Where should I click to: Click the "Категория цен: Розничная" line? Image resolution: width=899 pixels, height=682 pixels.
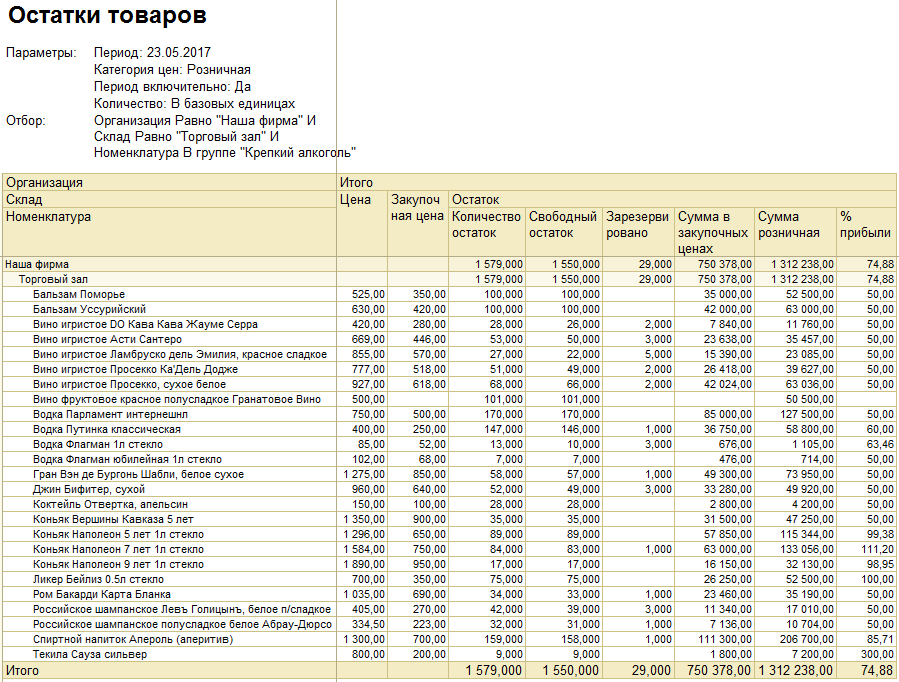[172, 70]
